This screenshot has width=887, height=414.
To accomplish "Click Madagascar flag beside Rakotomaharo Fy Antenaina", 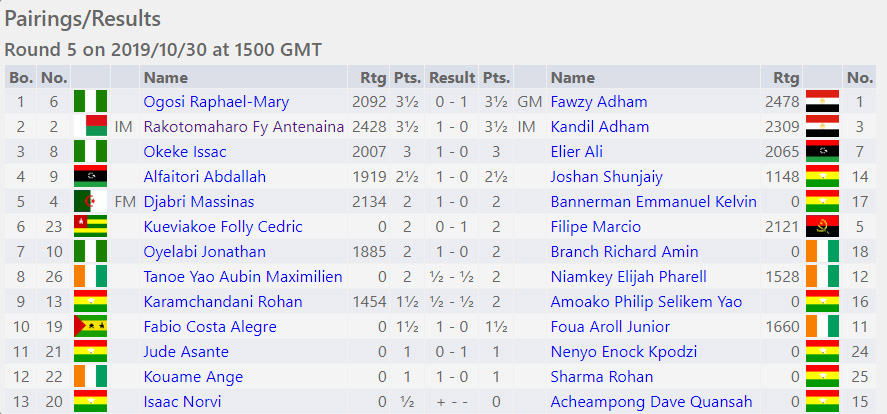I will point(91,127).
